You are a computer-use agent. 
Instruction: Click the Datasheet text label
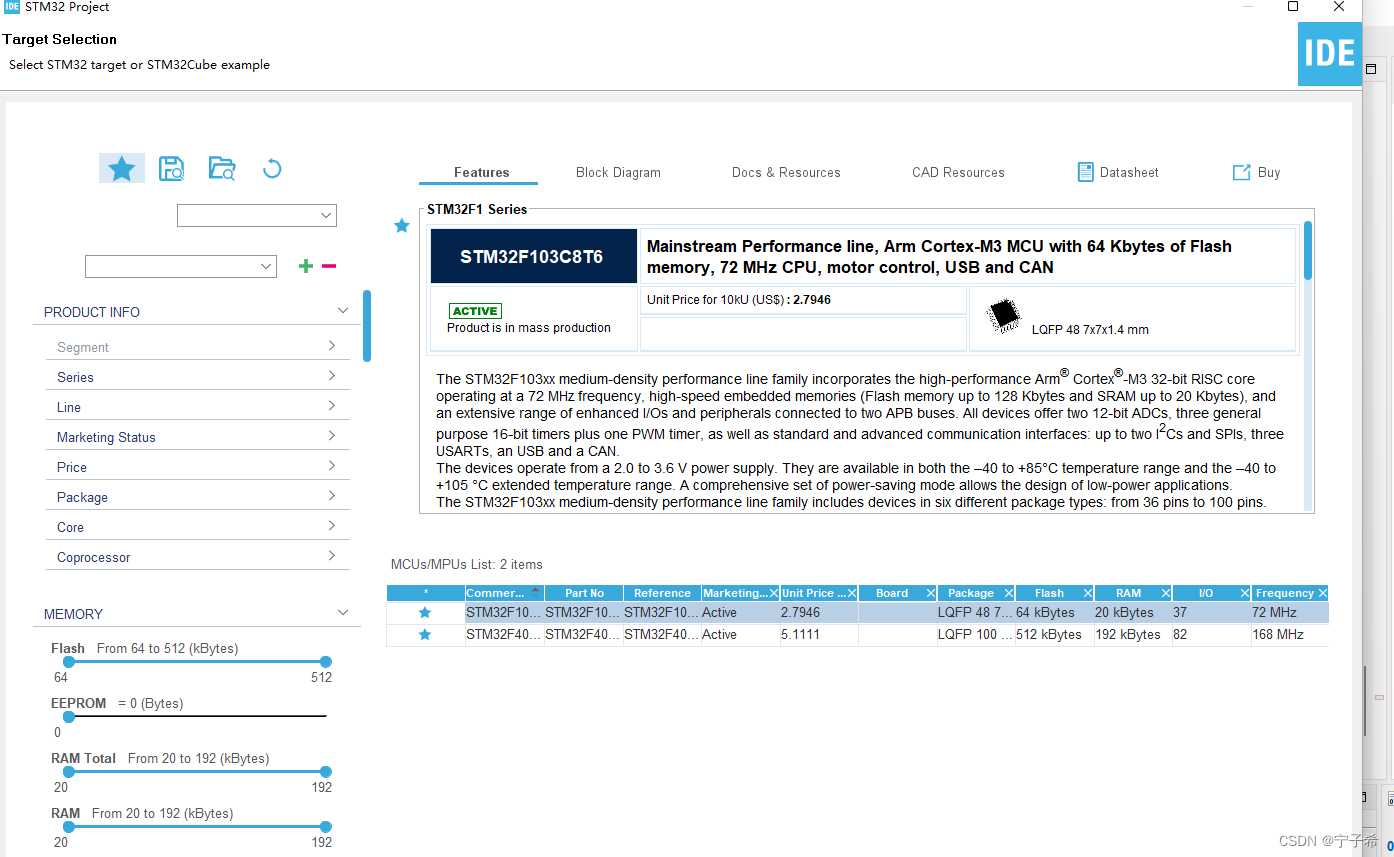(1129, 172)
